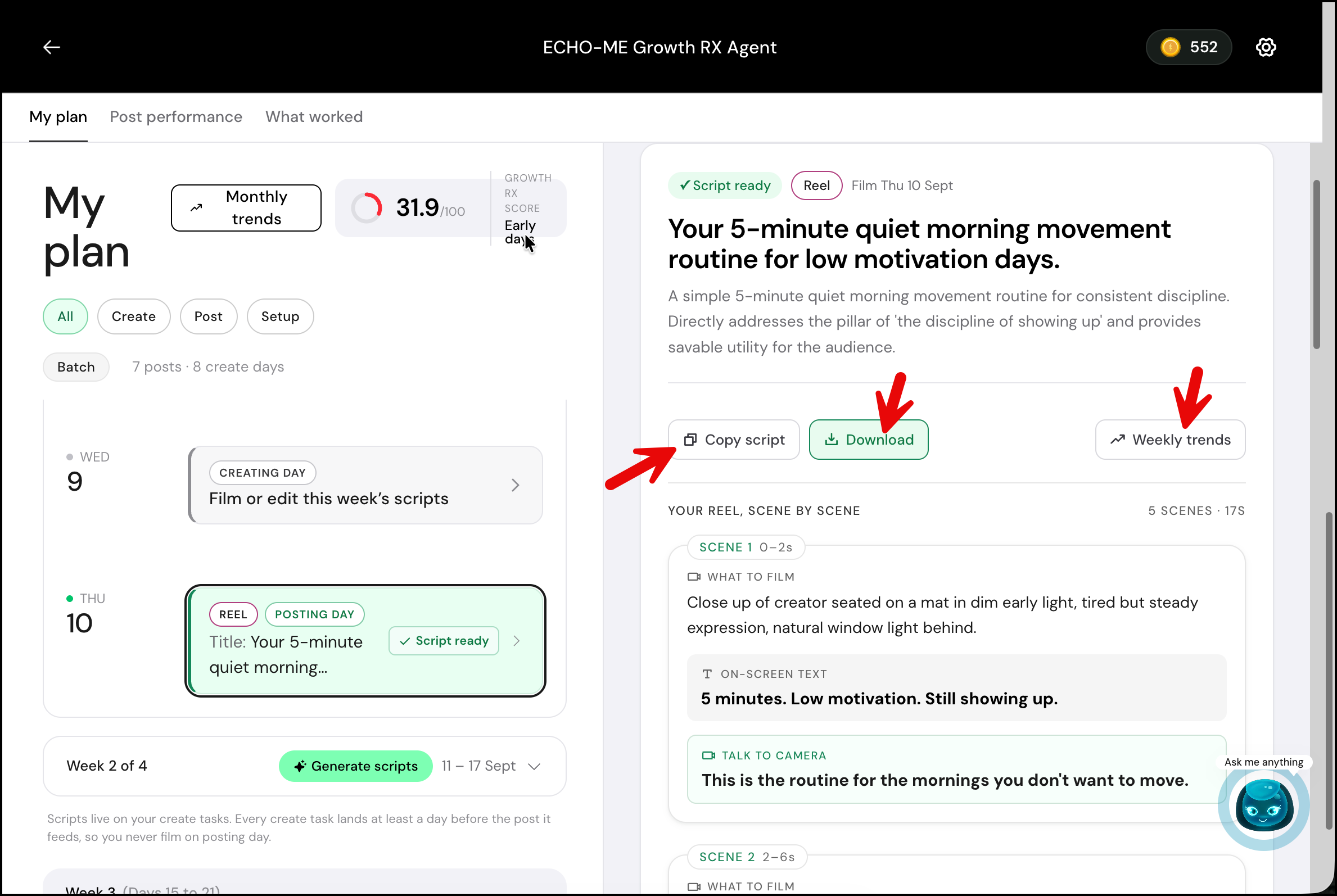Open settings via the gear icon
The height and width of the screenshot is (896, 1337).
1266,47
